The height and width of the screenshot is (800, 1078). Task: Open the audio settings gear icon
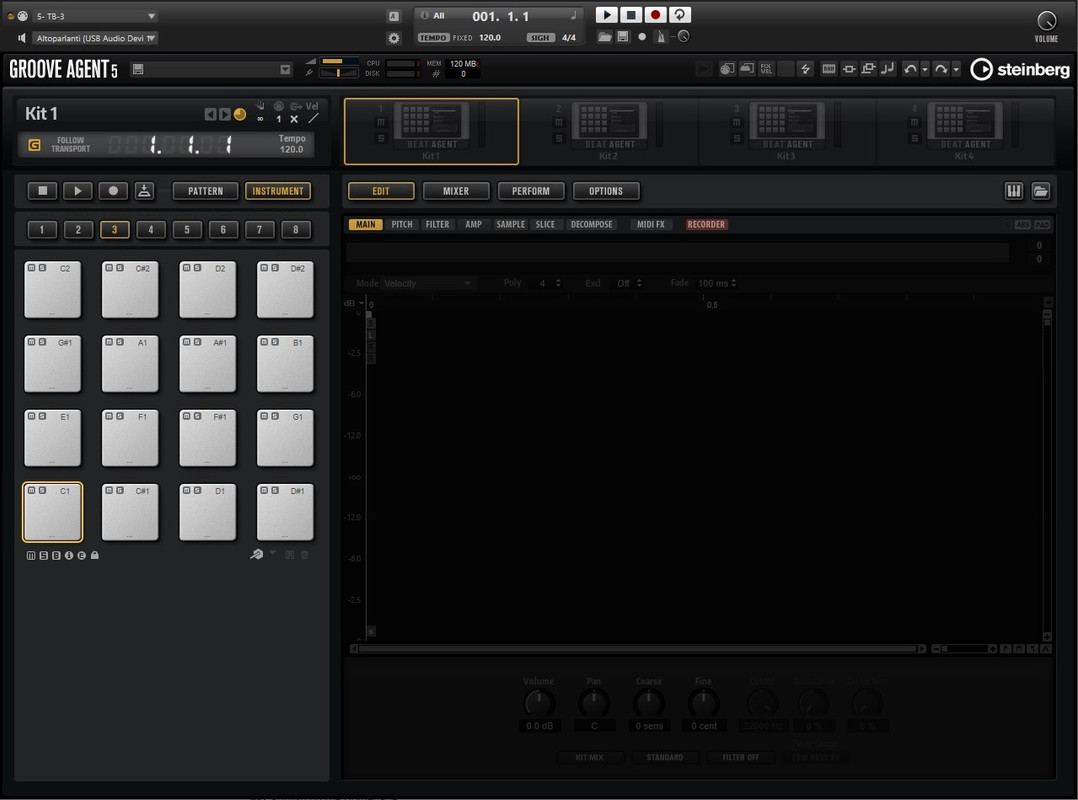pos(393,38)
